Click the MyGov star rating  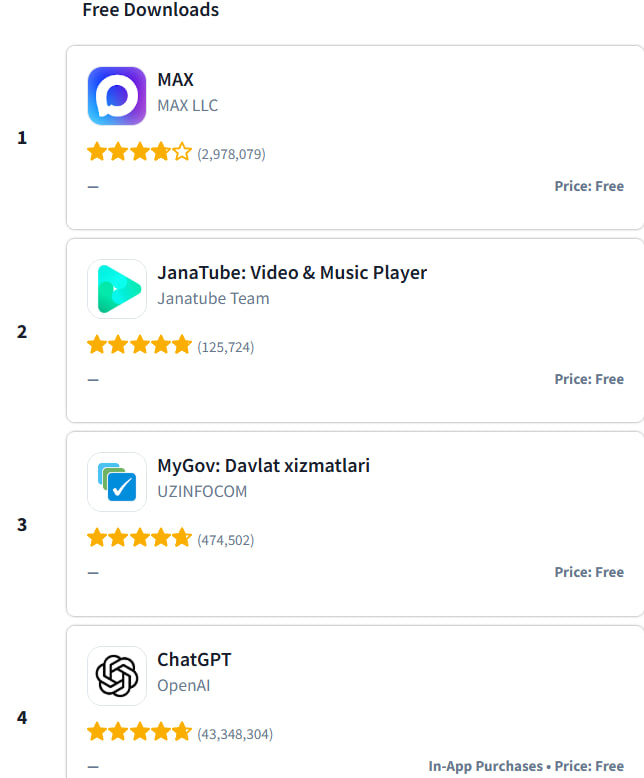tap(139, 539)
